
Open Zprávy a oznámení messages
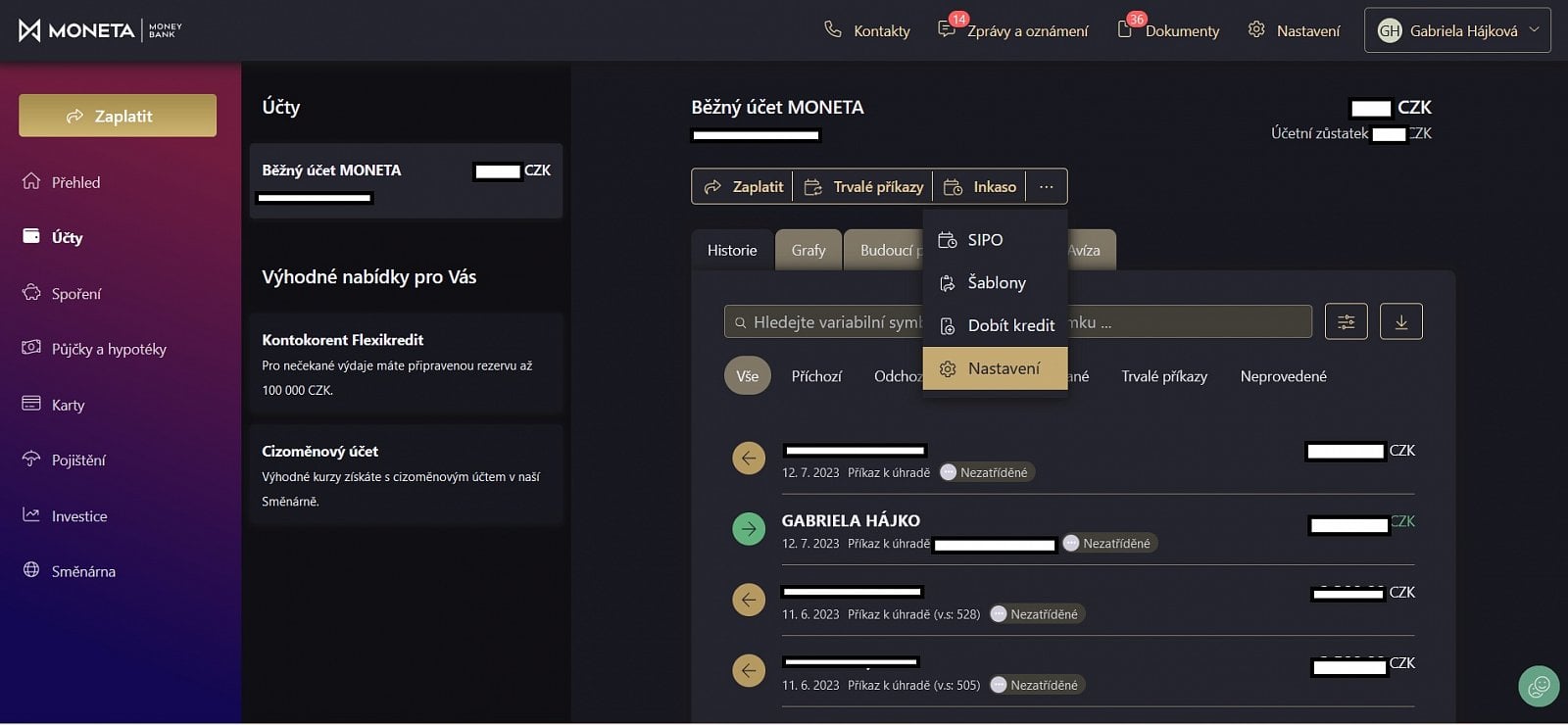pos(1013,30)
